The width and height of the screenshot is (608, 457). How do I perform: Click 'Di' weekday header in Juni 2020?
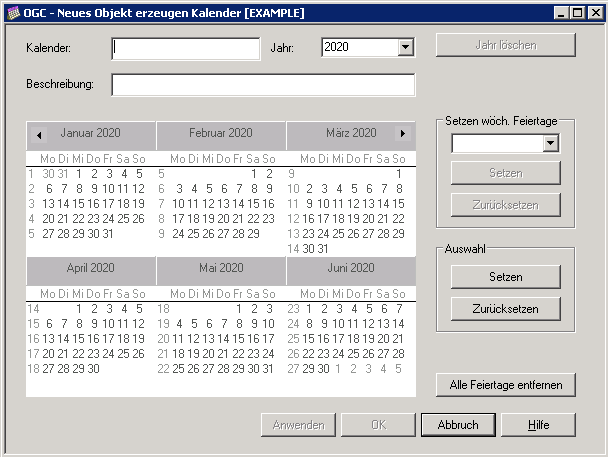tap(323, 294)
